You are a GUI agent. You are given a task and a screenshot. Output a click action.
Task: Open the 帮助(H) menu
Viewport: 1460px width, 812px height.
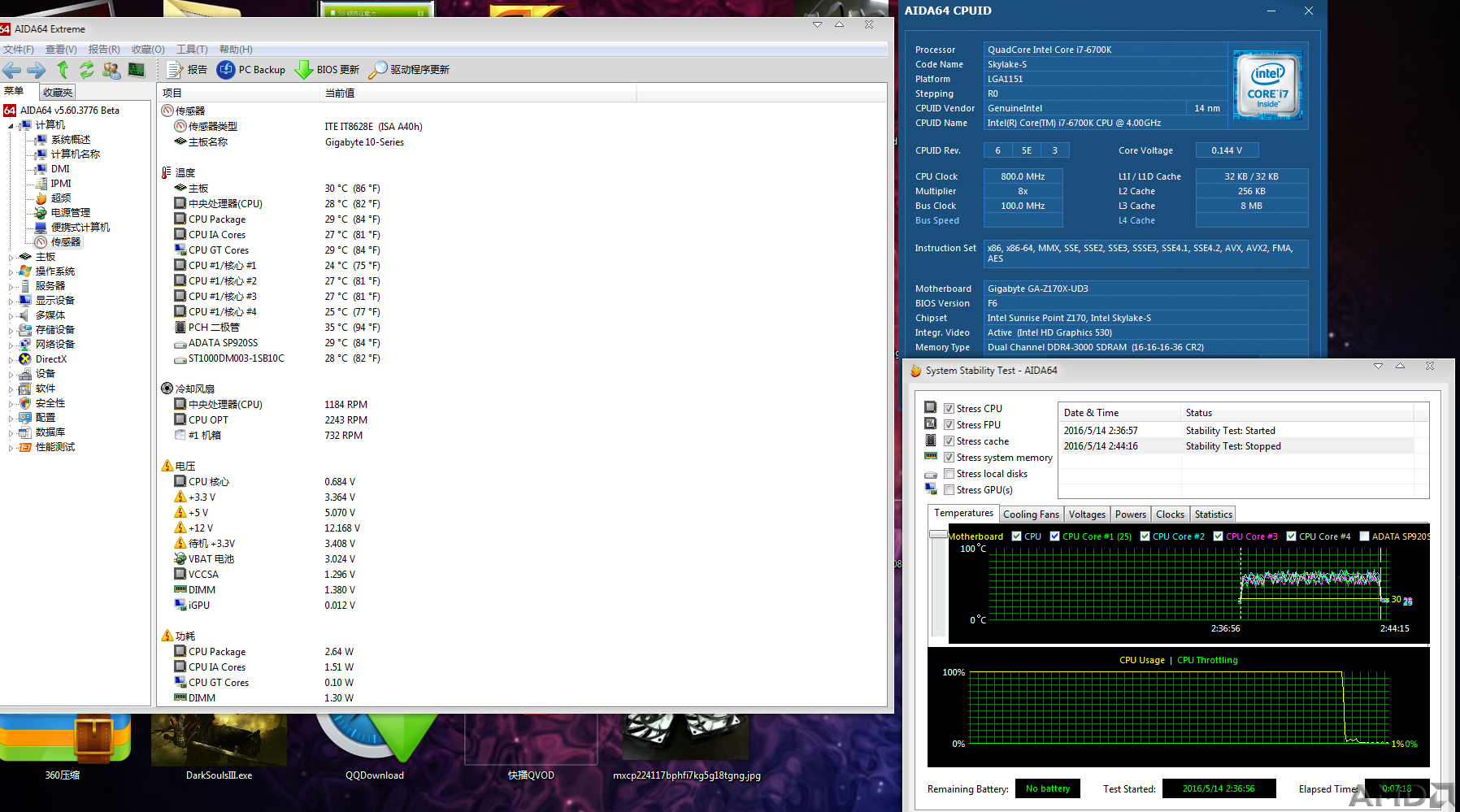[236, 50]
